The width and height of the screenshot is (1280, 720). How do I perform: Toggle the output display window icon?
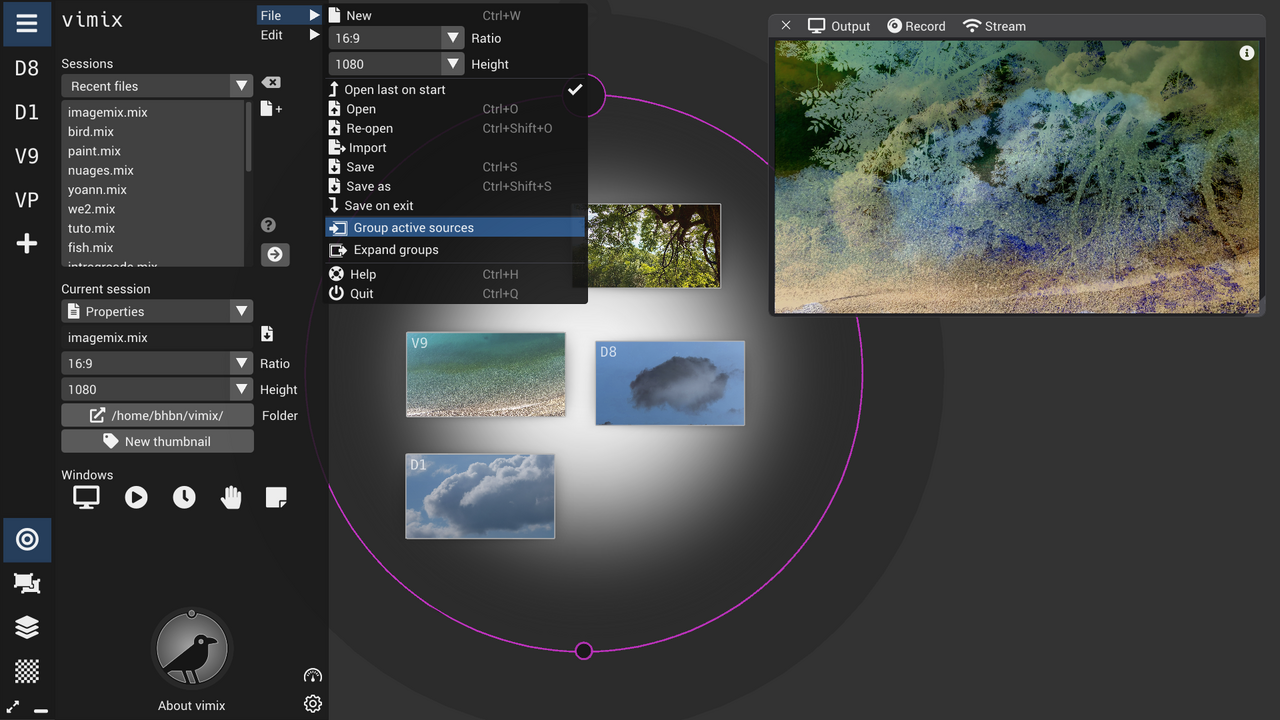click(x=87, y=497)
